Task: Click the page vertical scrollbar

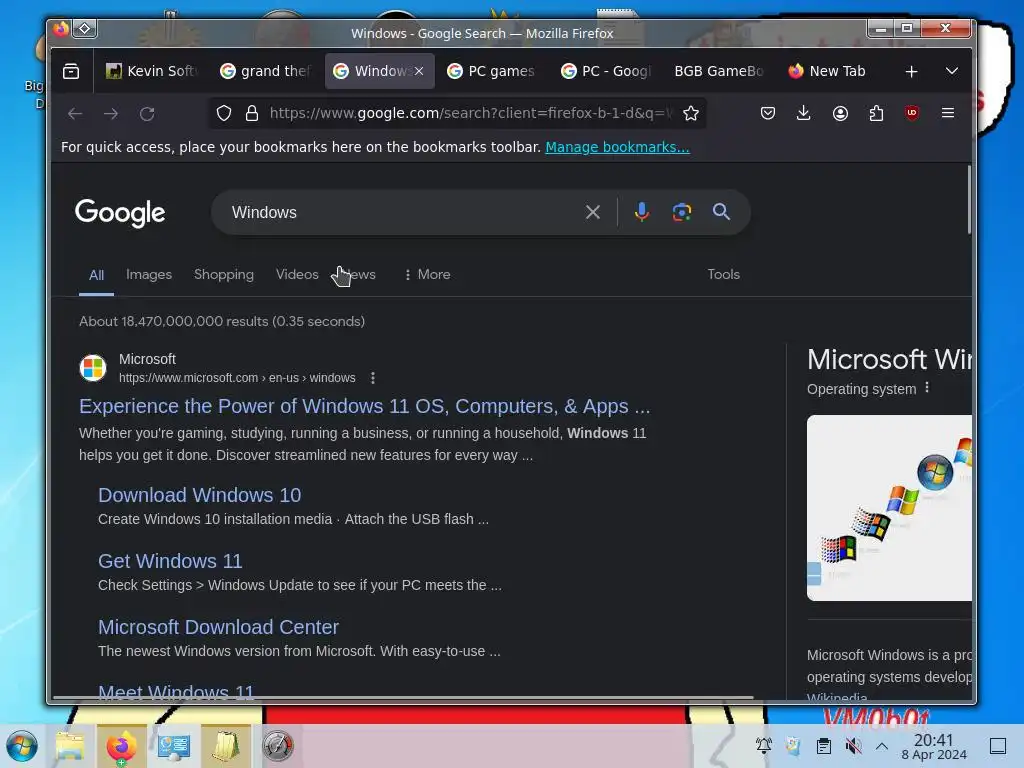Action: 969,200
